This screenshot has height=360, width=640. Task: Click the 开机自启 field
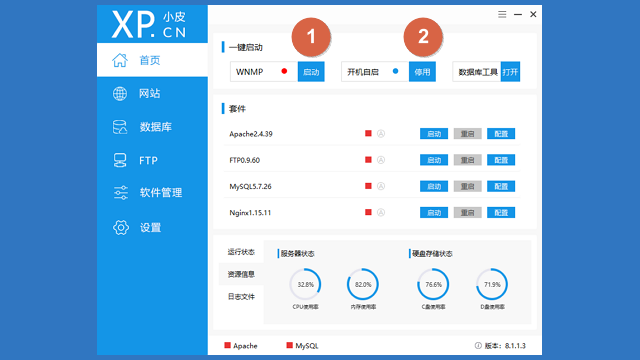[x=375, y=72]
